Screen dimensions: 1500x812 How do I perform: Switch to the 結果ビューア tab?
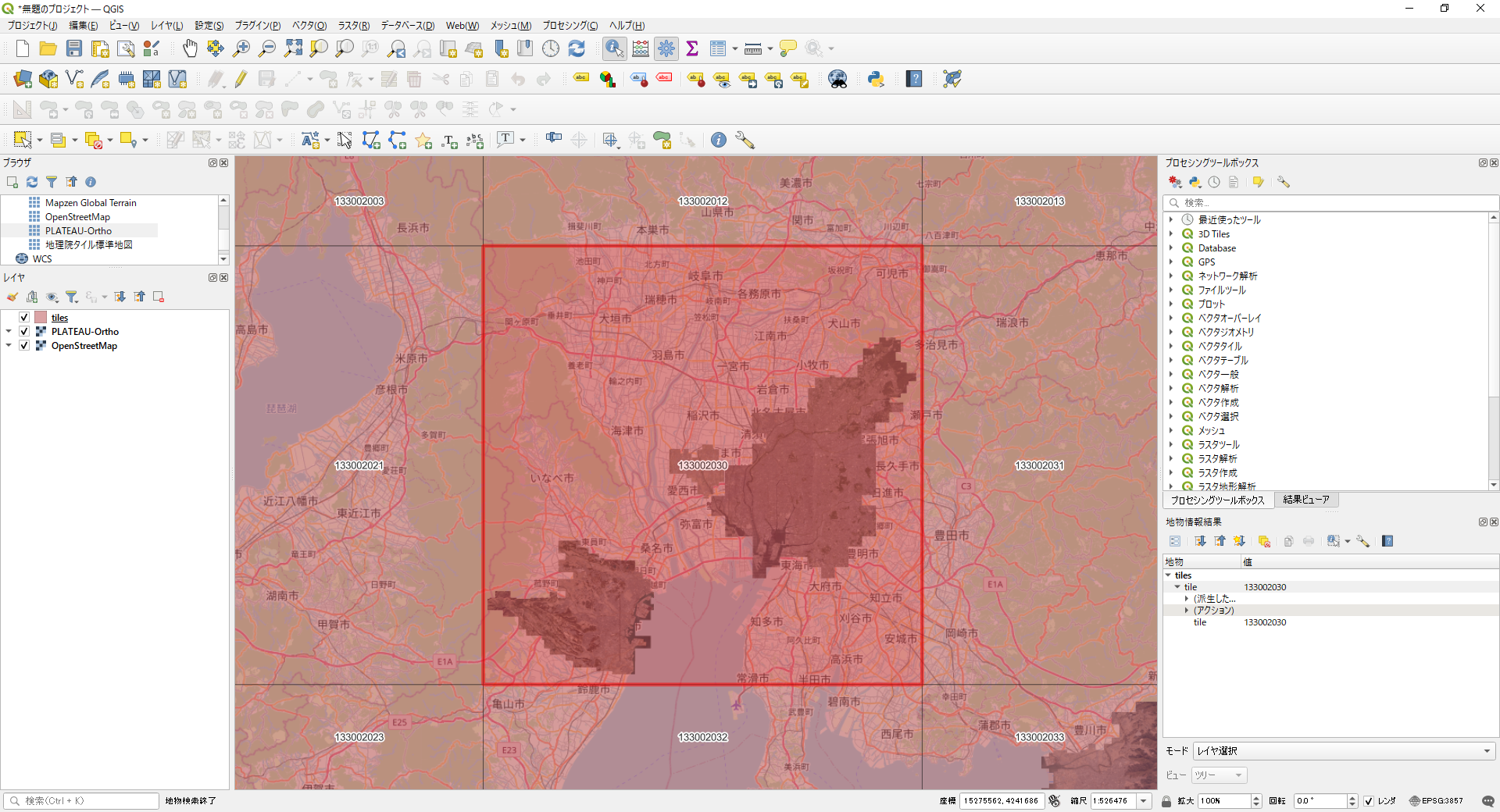pyautogui.click(x=1305, y=500)
